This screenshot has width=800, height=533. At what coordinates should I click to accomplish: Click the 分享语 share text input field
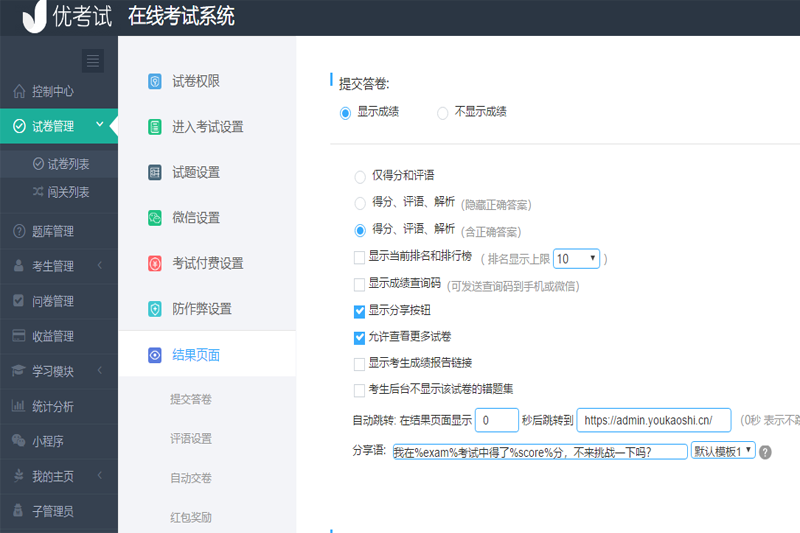coord(540,452)
